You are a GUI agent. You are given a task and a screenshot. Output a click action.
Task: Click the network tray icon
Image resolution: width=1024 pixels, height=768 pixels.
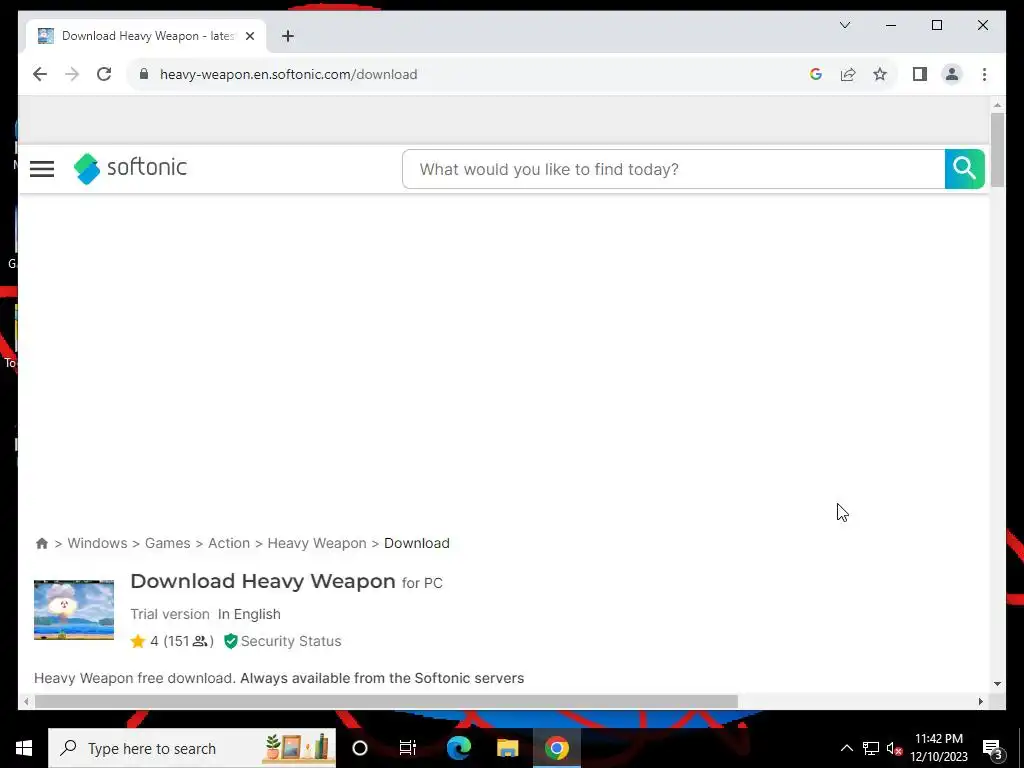point(871,748)
